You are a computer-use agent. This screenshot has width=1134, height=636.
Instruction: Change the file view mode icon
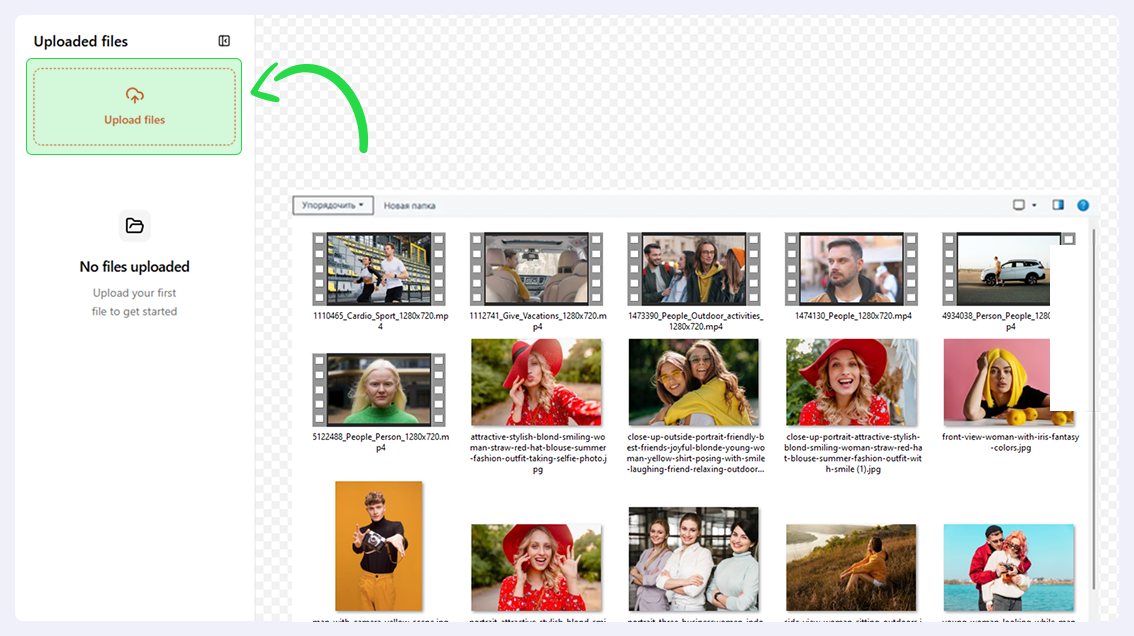pyautogui.click(x=1019, y=205)
